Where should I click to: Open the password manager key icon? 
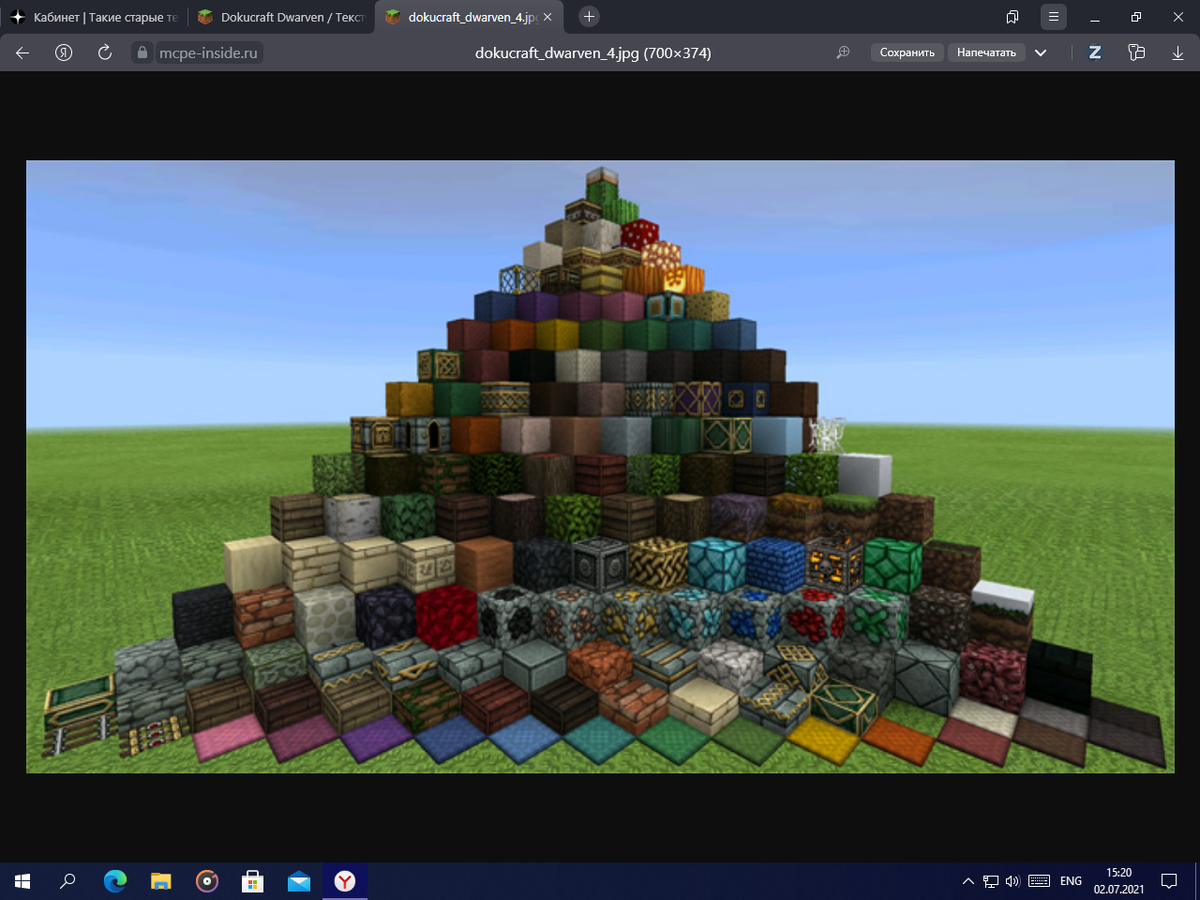(x=1135, y=53)
